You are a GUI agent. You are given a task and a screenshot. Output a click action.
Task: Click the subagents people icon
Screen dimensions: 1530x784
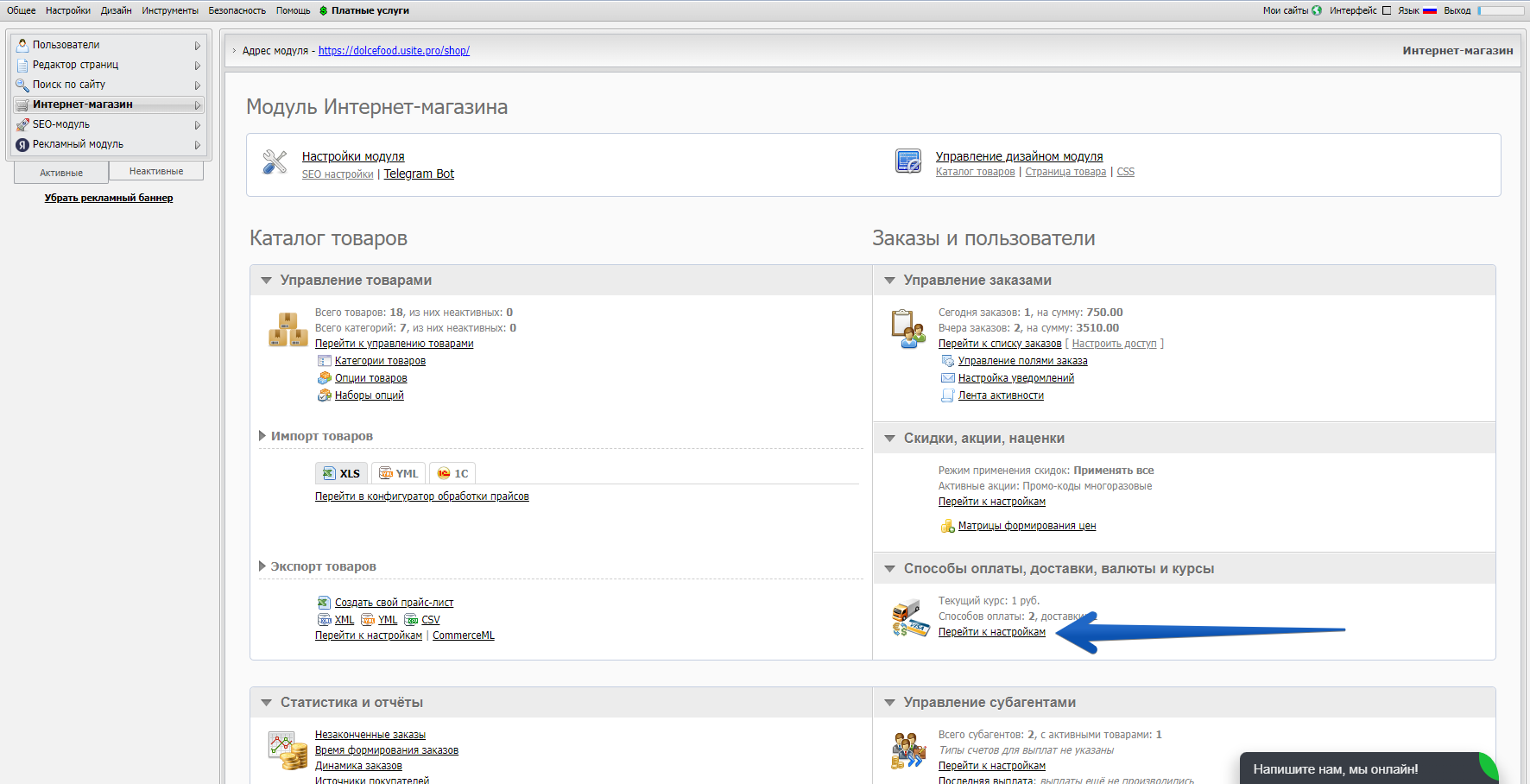pos(908,750)
